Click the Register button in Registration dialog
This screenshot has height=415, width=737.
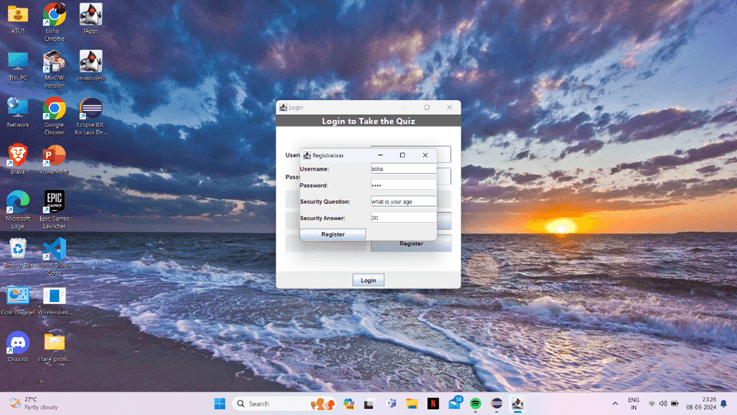tap(333, 234)
